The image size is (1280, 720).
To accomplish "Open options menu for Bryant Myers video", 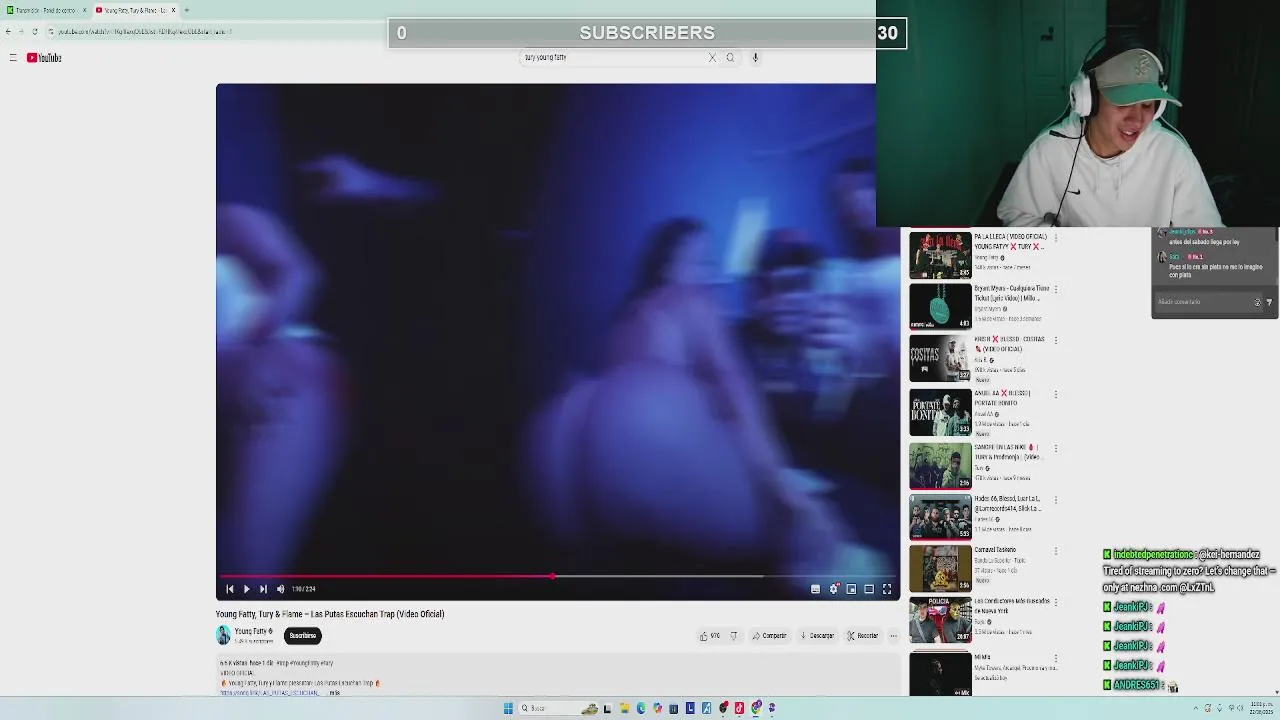I will tap(1056, 289).
